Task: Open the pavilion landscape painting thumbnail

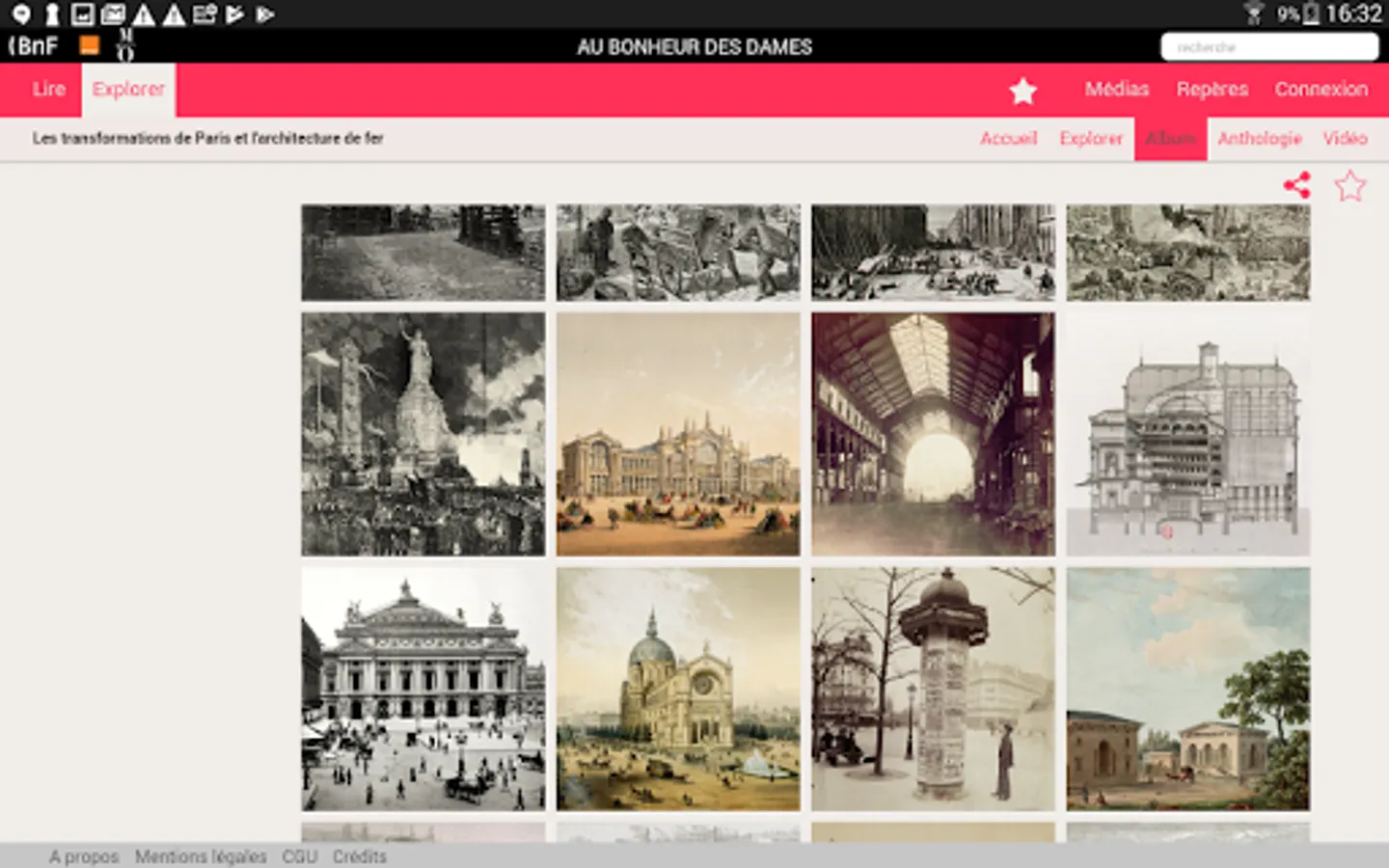Action: pyautogui.click(x=1188, y=689)
